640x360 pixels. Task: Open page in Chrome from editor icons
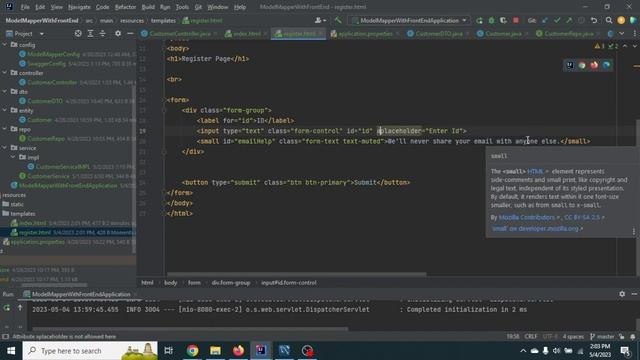[582, 65]
